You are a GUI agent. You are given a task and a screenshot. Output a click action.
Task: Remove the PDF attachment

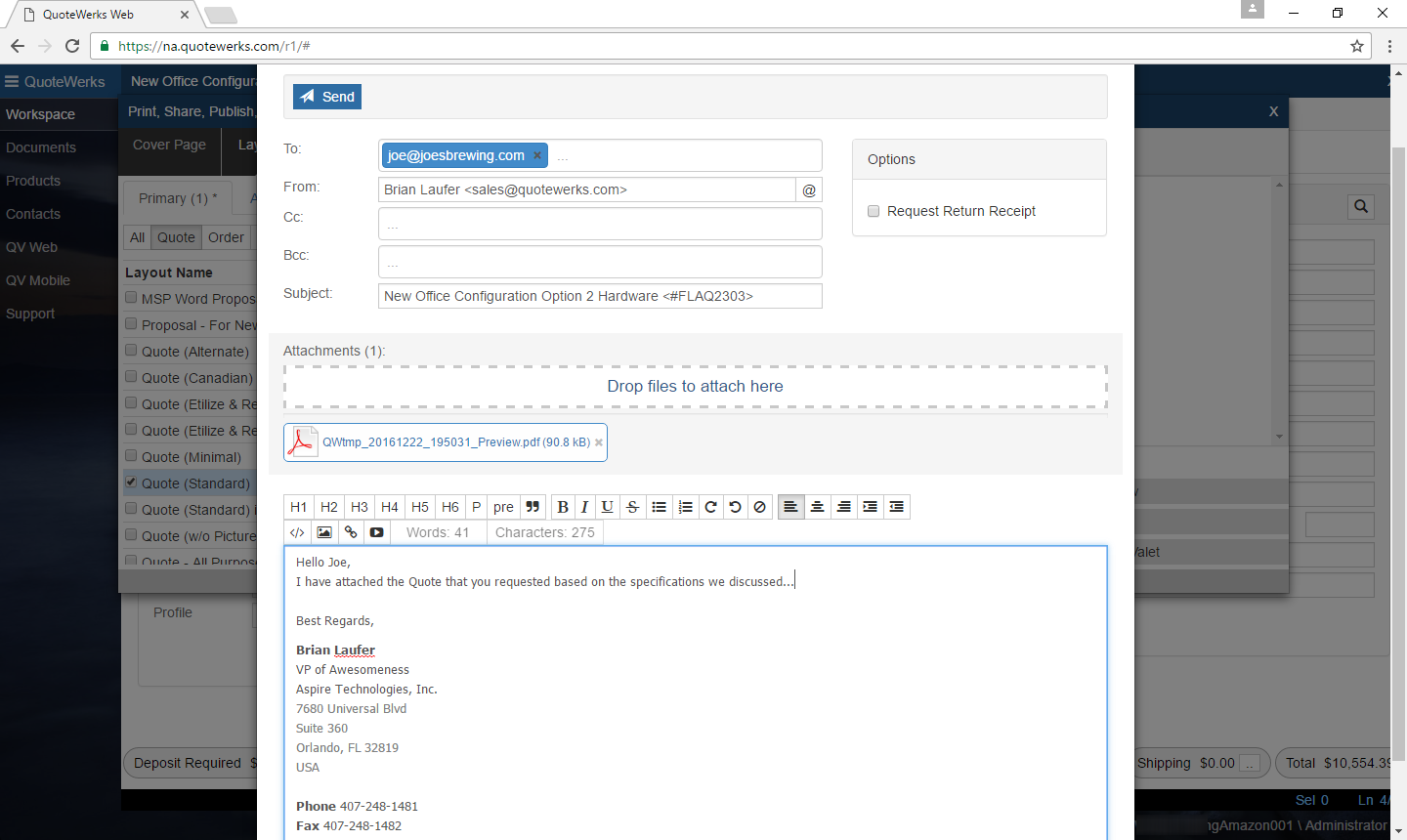[599, 442]
